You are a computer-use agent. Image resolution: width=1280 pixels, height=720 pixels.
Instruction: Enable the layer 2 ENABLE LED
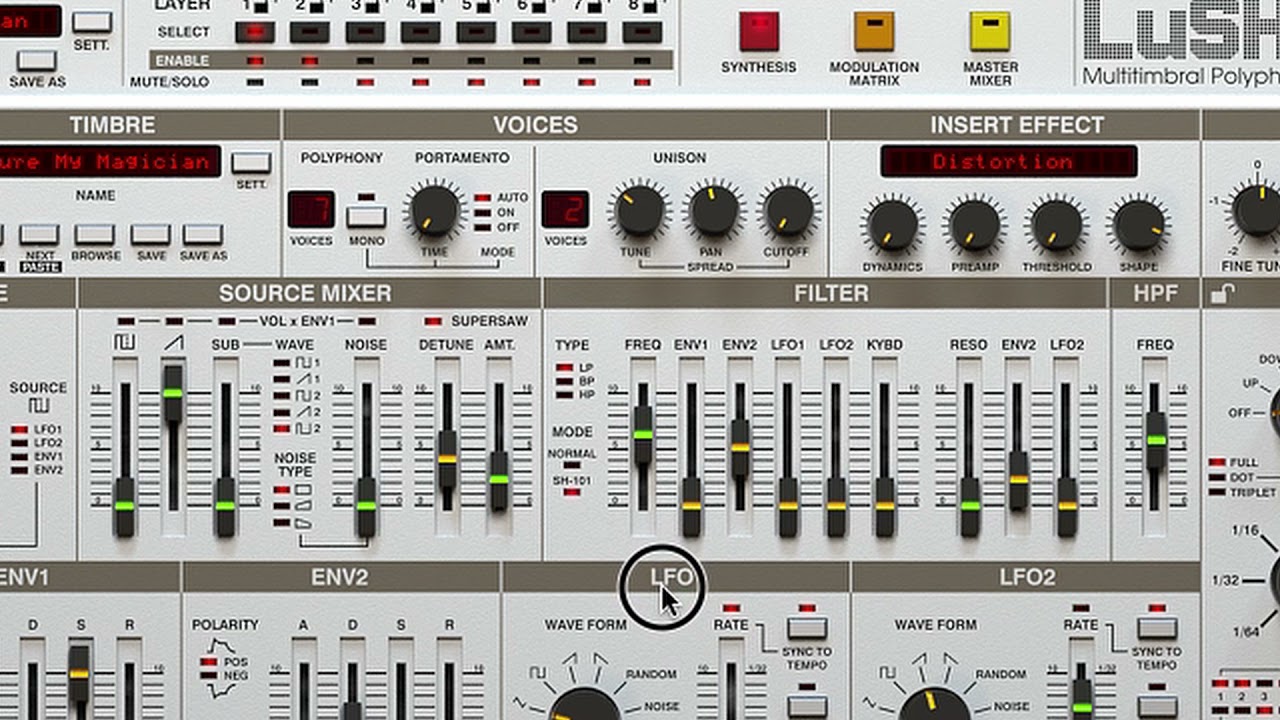click(x=310, y=61)
